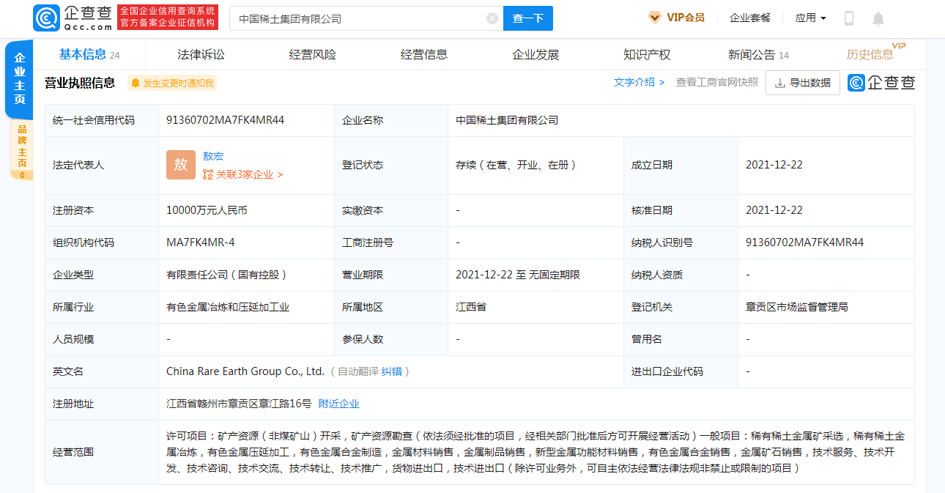Select registered capital 10000万元人民币
Viewport: 945px width, 493px height.
[207, 210]
